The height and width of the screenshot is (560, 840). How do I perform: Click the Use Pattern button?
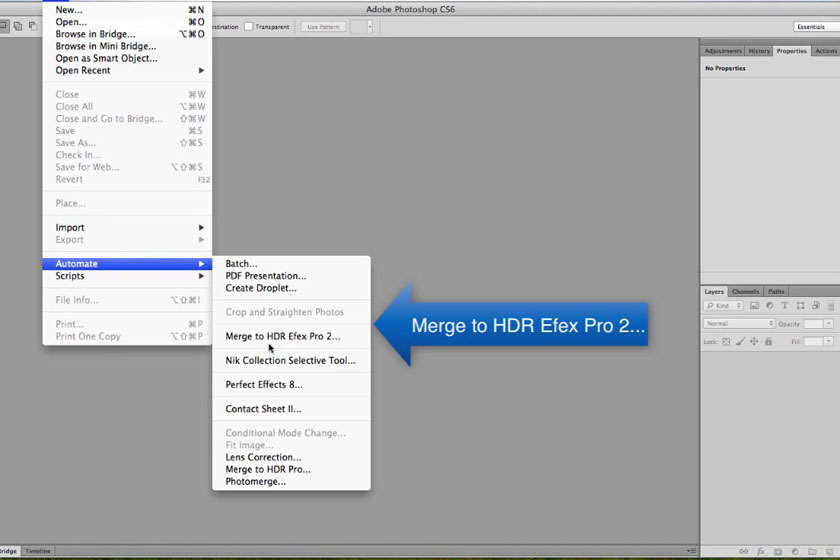point(323,27)
